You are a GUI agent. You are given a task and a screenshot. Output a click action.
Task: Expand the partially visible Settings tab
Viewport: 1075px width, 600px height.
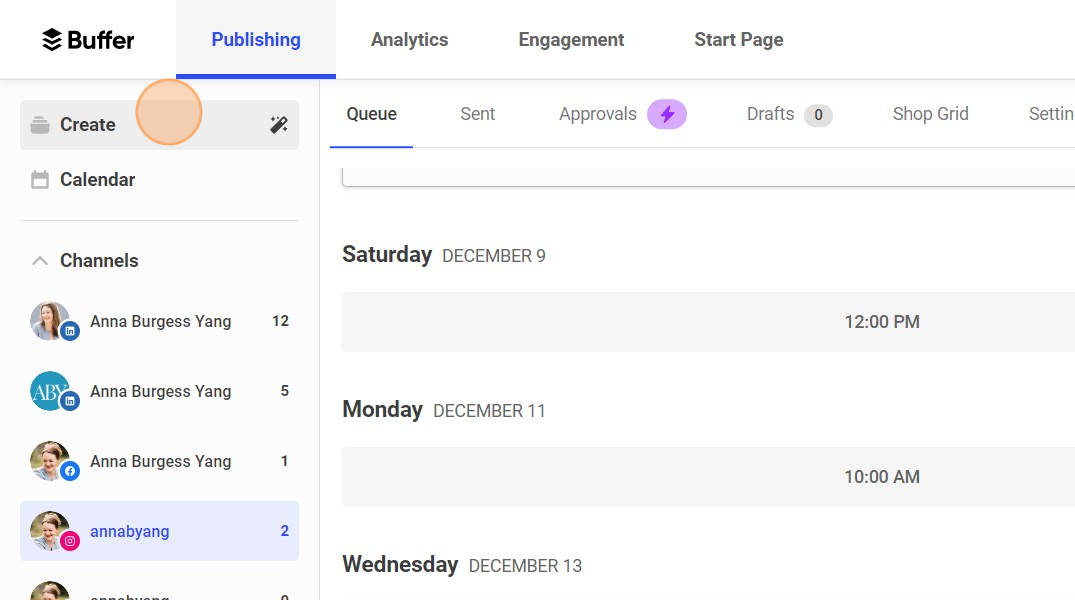coord(1050,114)
